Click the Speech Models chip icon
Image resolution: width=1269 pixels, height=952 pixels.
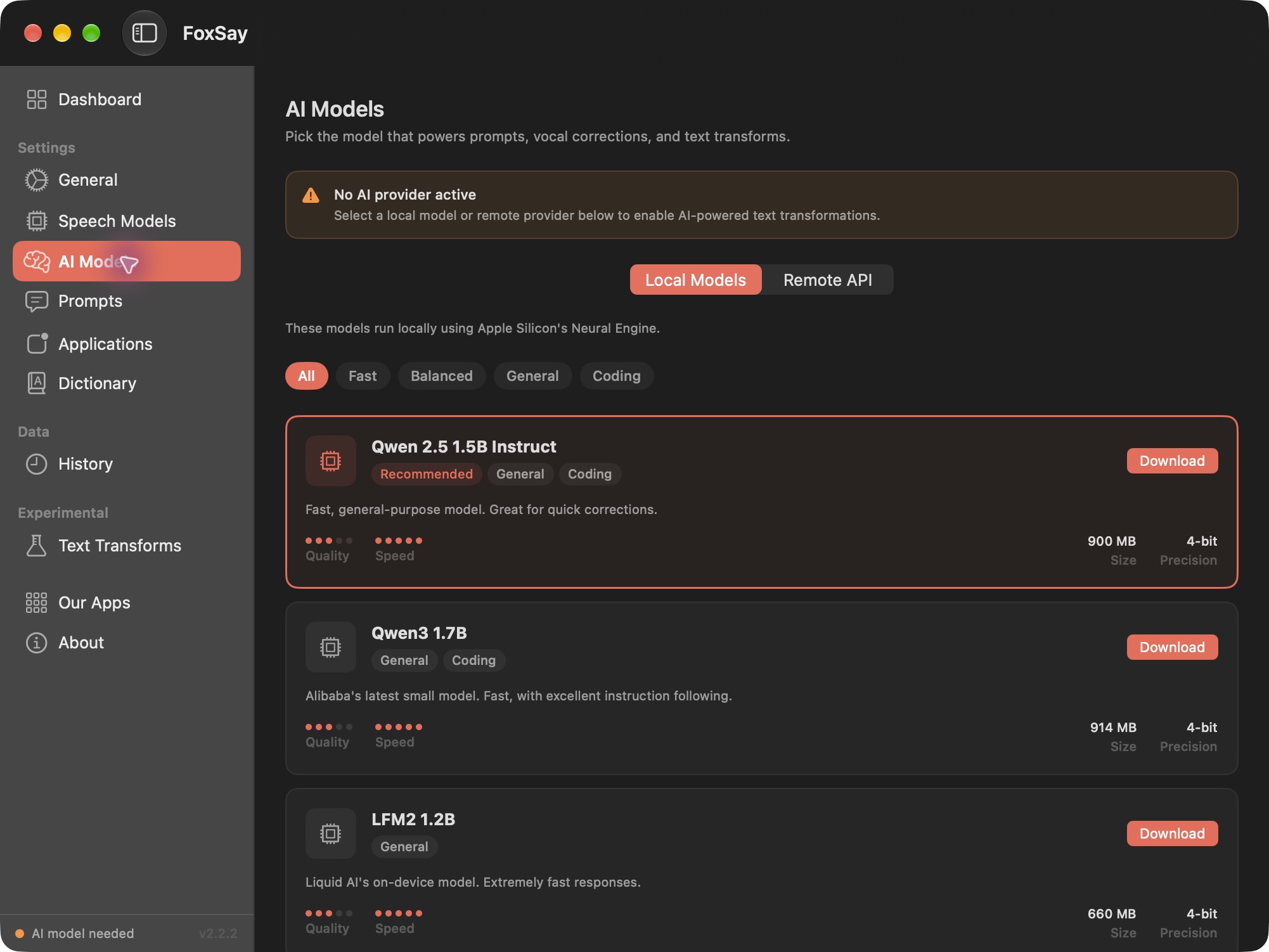[x=37, y=221]
